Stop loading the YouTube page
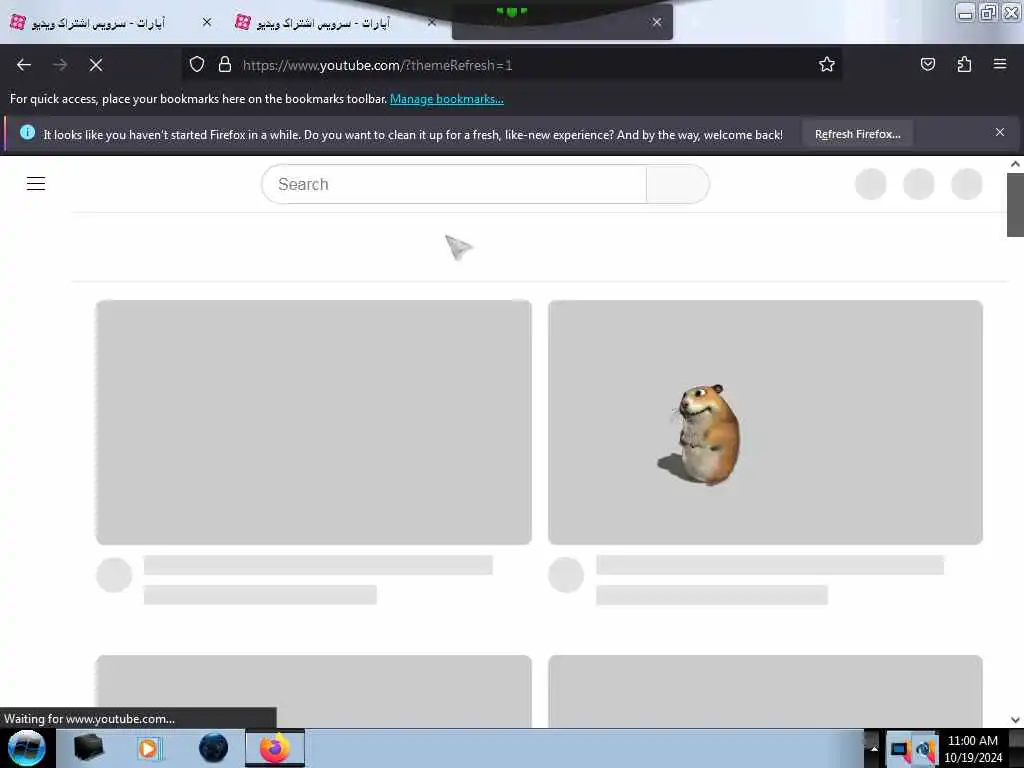This screenshot has height=768, width=1024. [x=95, y=65]
